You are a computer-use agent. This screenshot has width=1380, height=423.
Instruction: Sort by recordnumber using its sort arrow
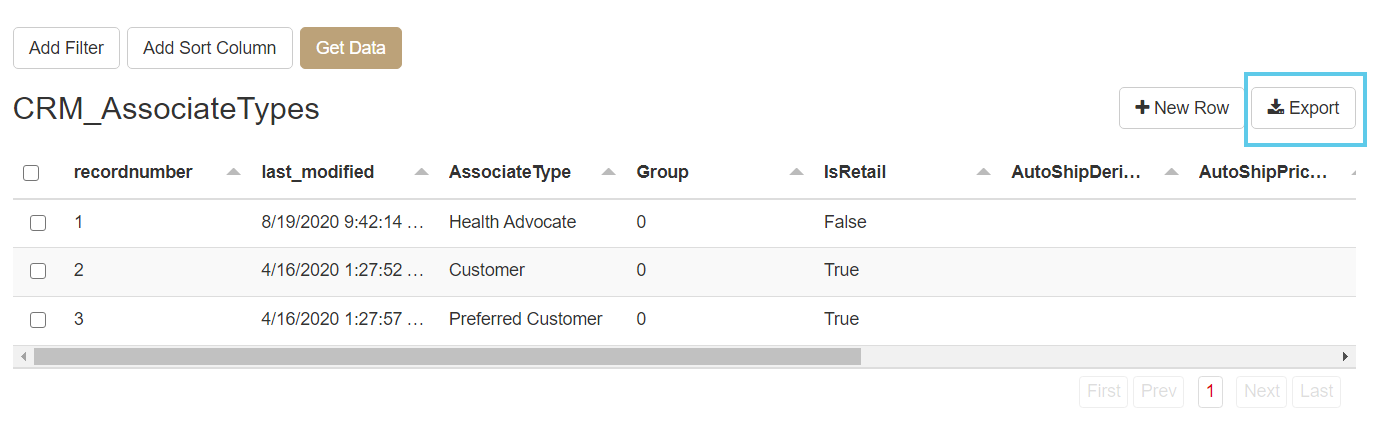point(234,172)
